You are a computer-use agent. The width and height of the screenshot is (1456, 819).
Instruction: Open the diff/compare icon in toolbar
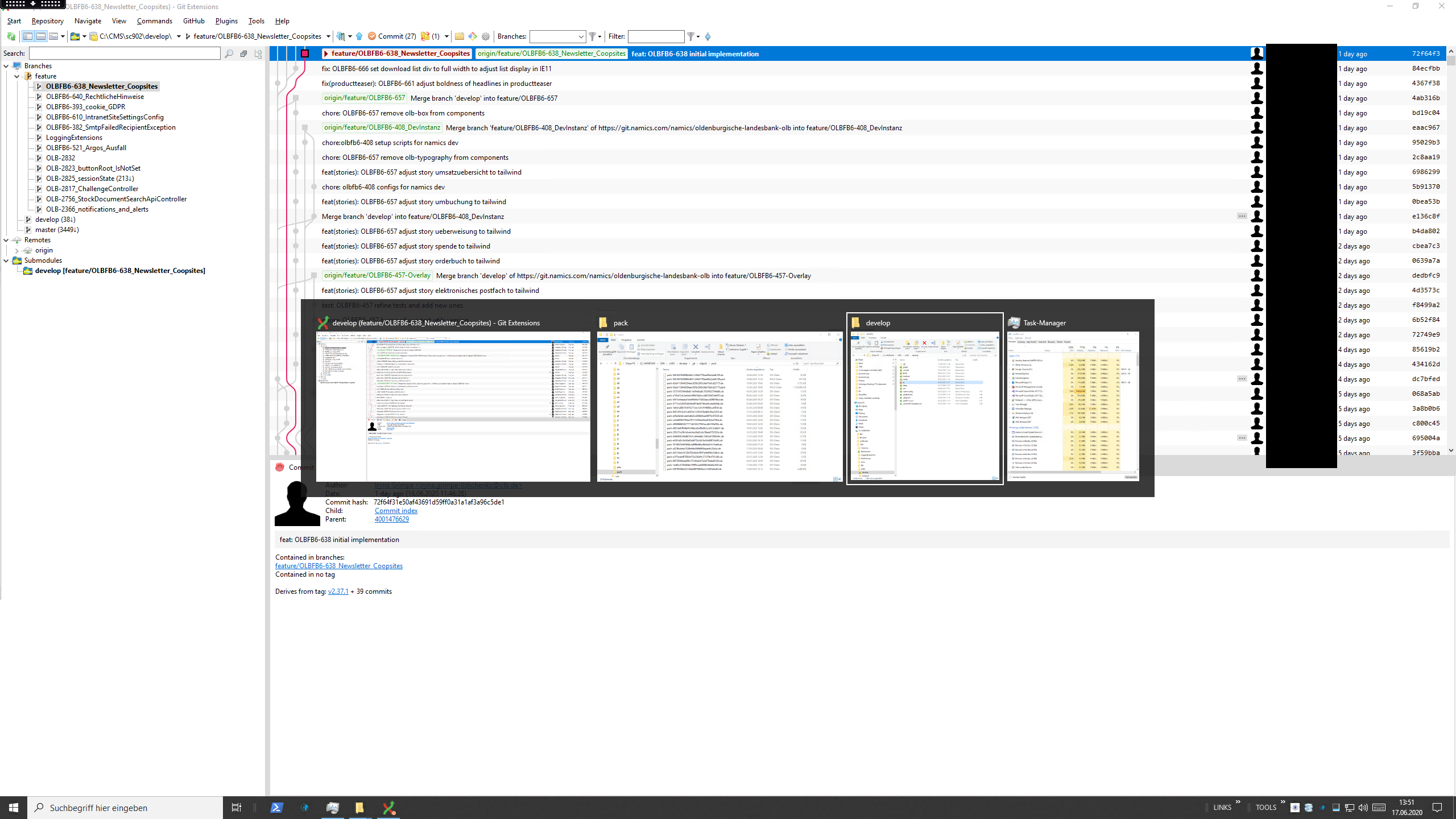click(472, 36)
